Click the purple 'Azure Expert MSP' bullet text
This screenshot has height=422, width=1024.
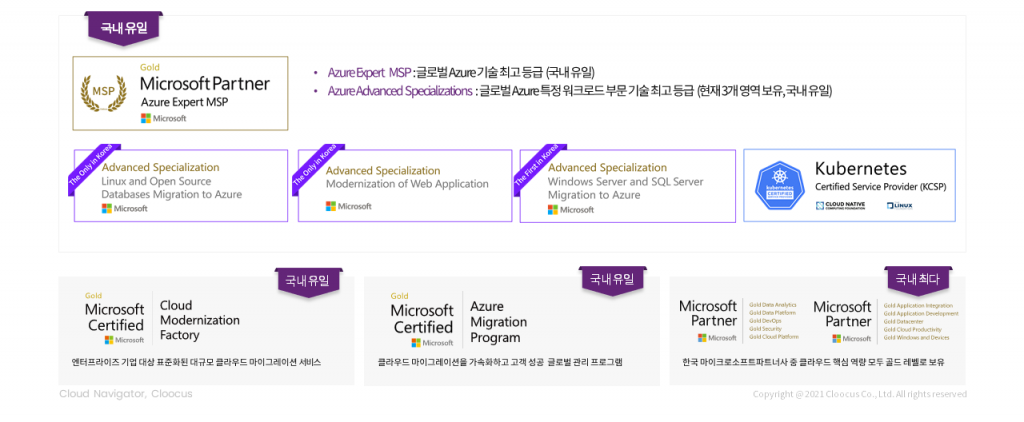pyautogui.click(x=369, y=73)
